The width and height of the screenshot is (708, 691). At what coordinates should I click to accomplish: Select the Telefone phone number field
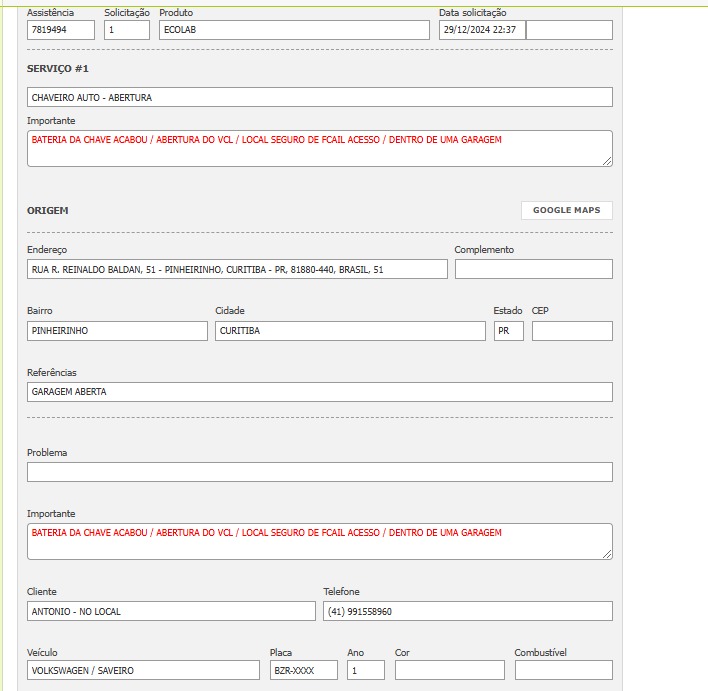467,611
